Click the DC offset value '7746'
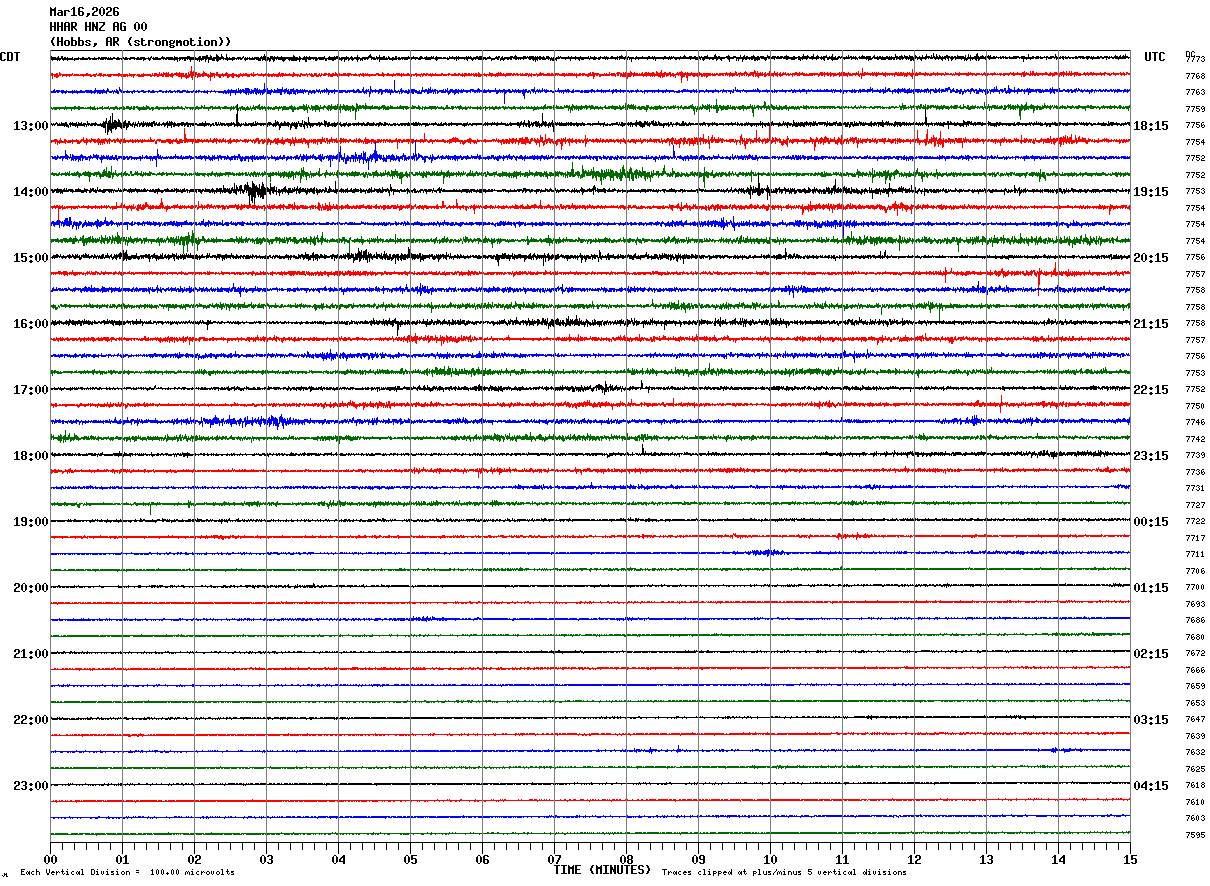The height and width of the screenshot is (886, 1210). pyautogui.click(x=1195, y=422)
